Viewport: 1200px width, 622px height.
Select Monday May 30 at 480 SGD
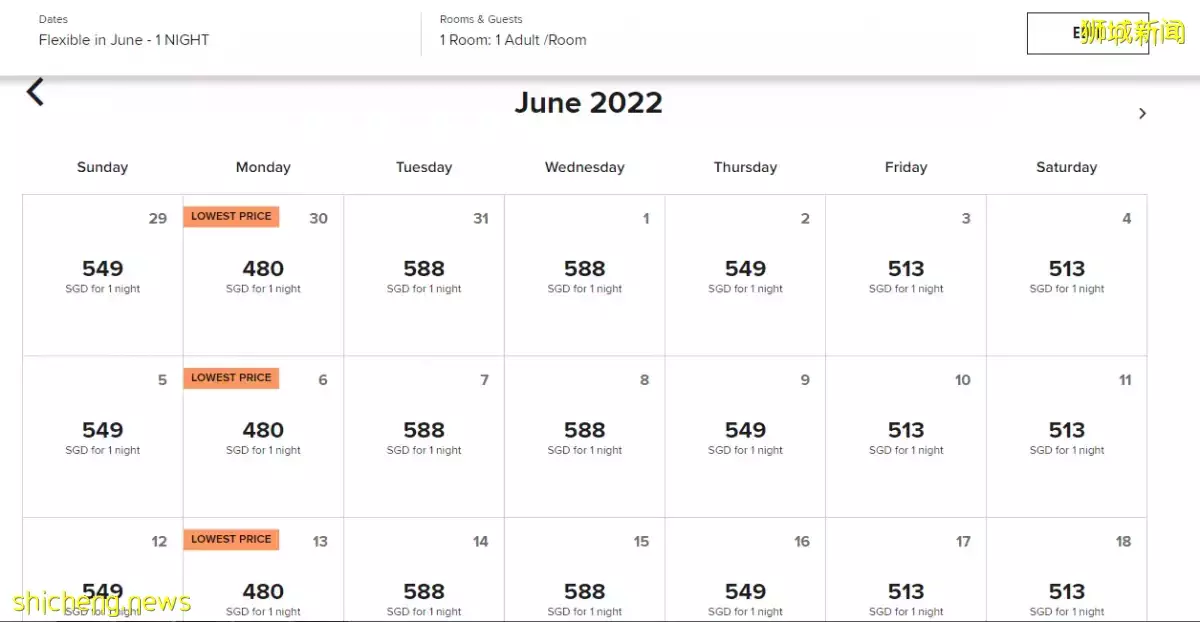(x=263, y=276)
